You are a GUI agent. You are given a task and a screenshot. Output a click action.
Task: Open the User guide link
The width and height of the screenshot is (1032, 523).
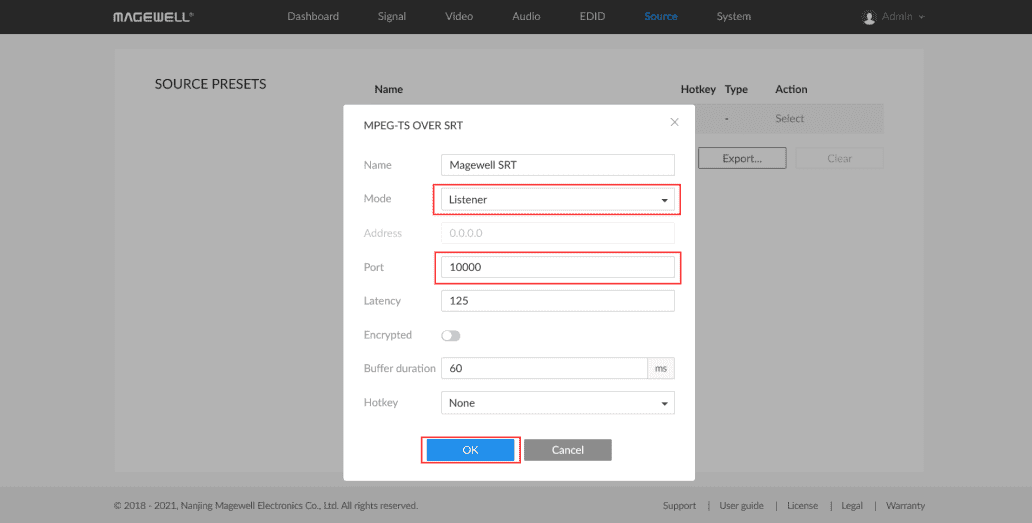tap(741, 506)
